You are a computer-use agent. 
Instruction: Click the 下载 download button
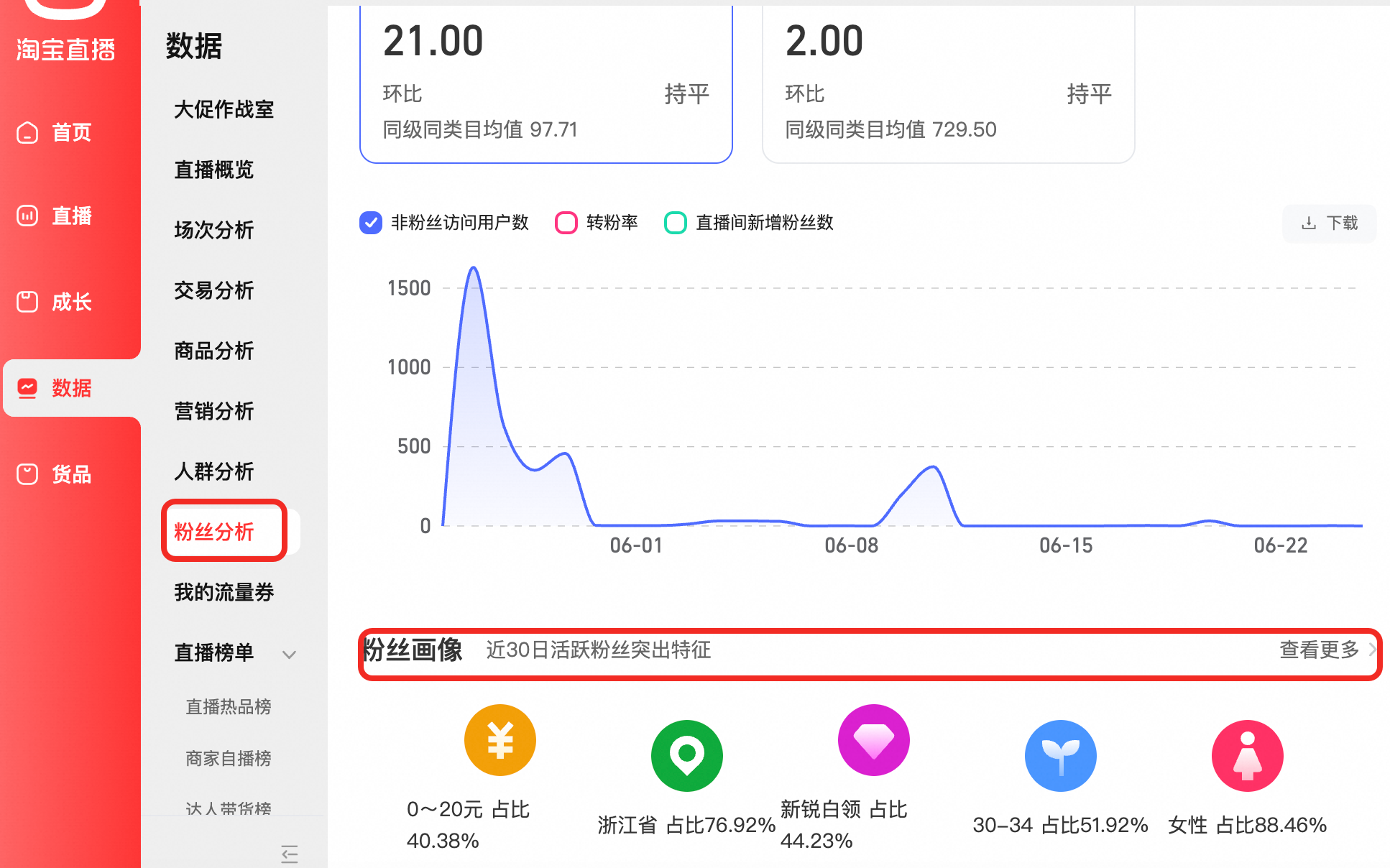pos(1330,223)
